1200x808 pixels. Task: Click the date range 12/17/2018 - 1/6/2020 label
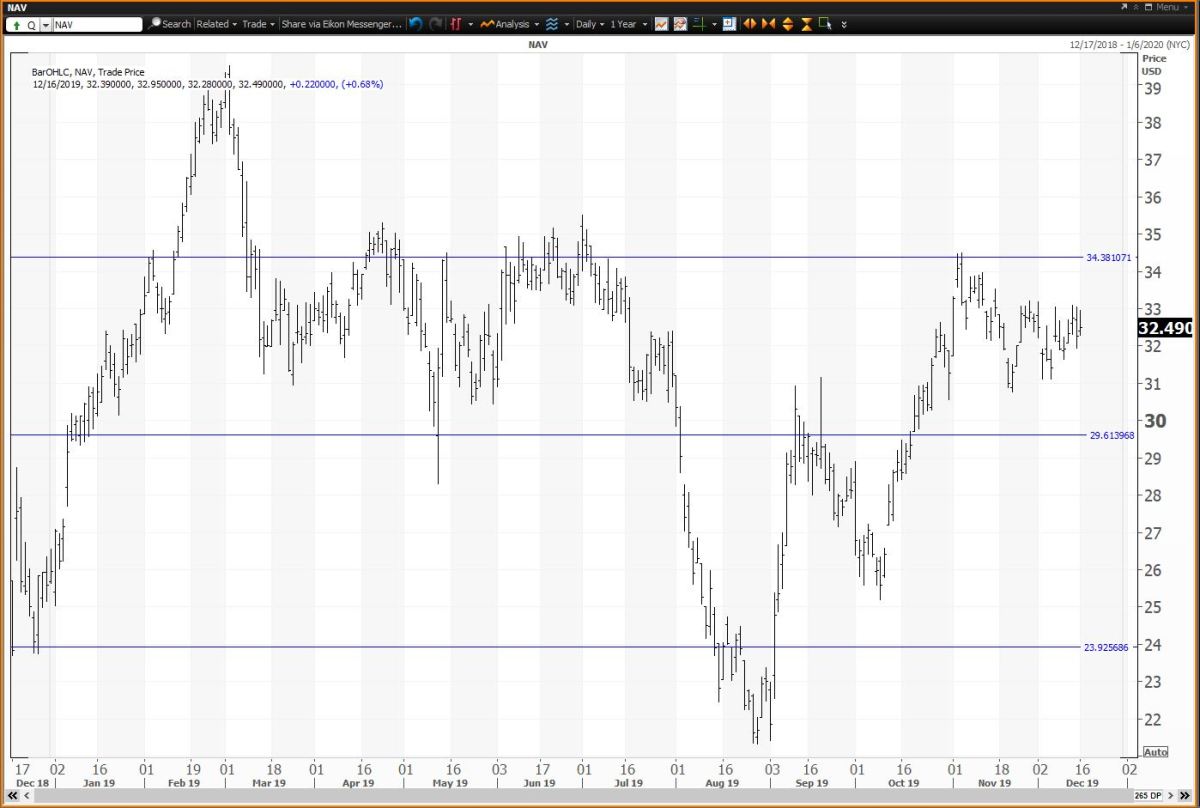tap(1131, 46)
